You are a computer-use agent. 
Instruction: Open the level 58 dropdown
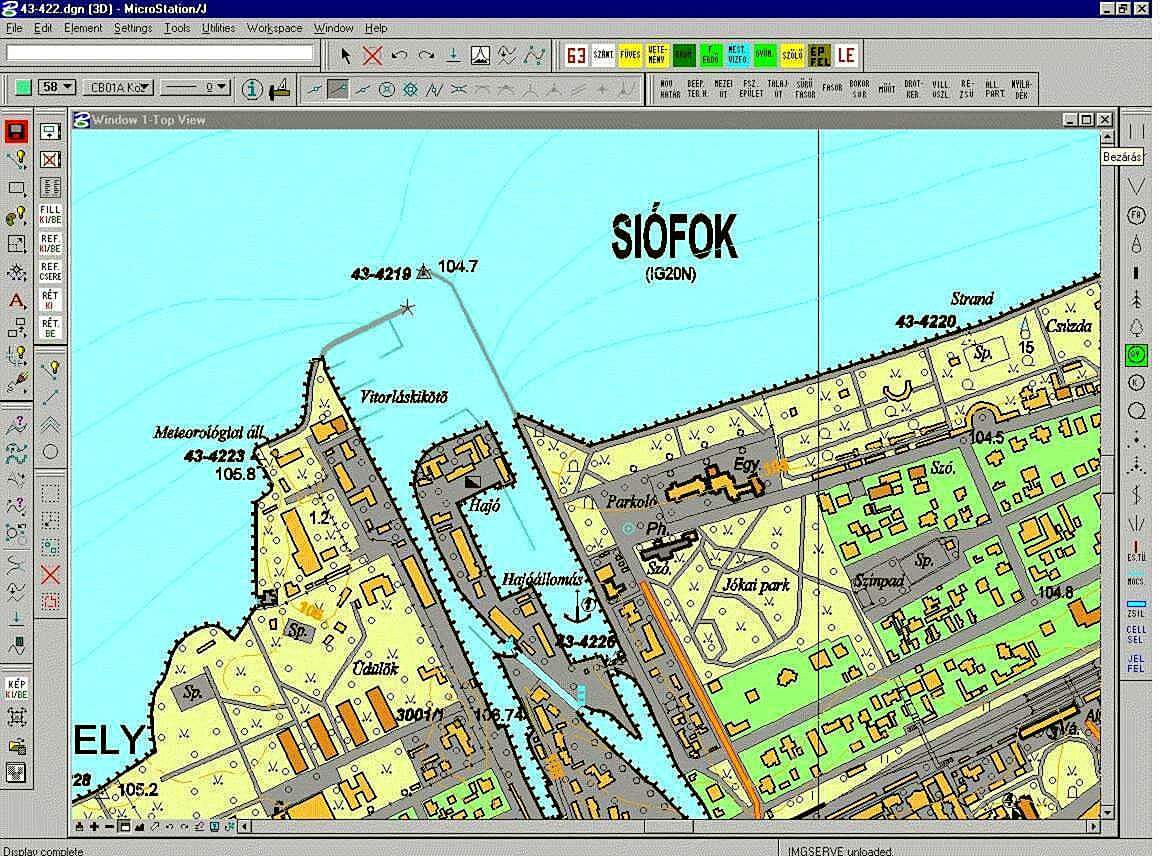coord(57,88)
